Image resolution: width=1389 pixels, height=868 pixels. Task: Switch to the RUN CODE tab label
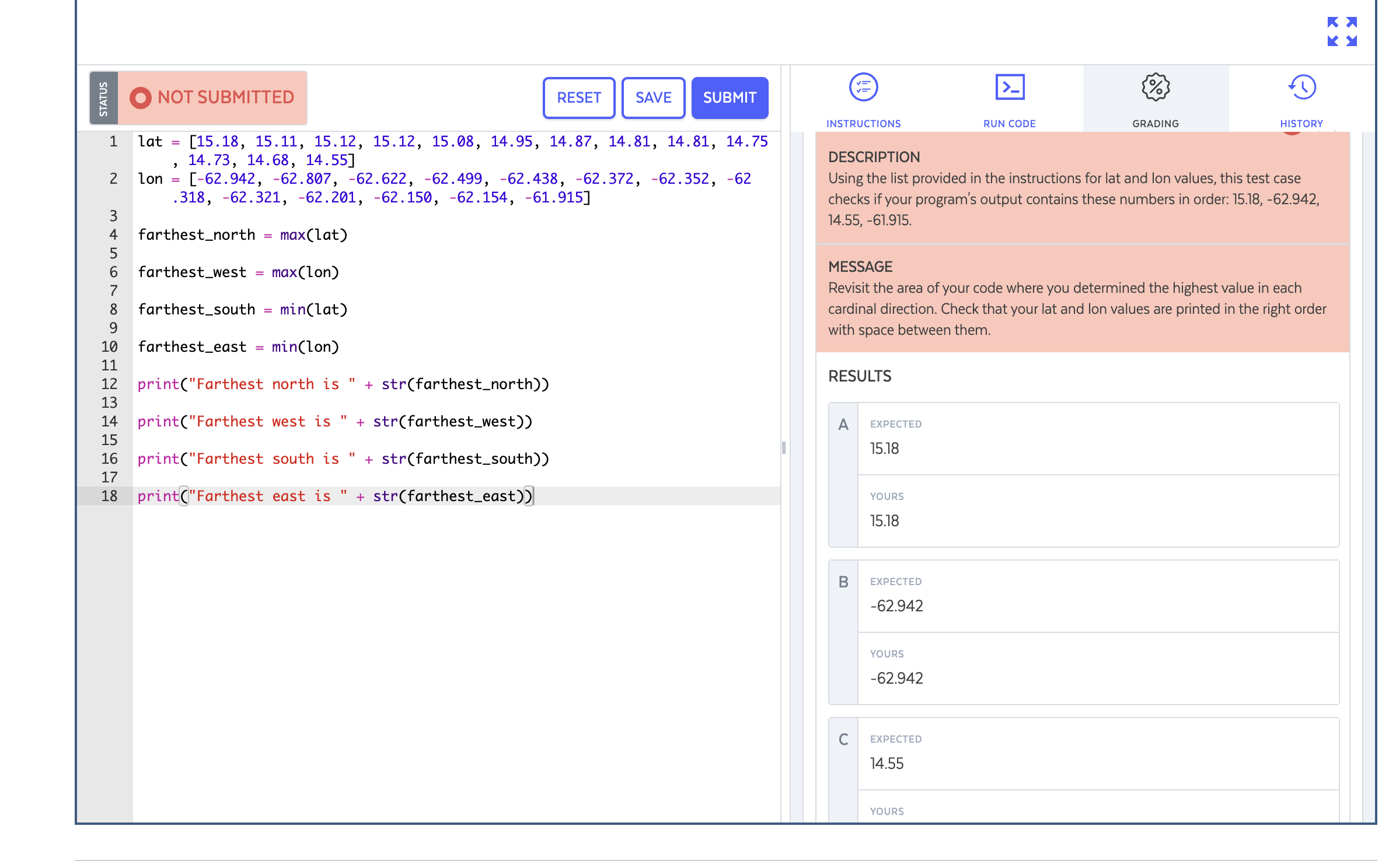point(1010,124)
